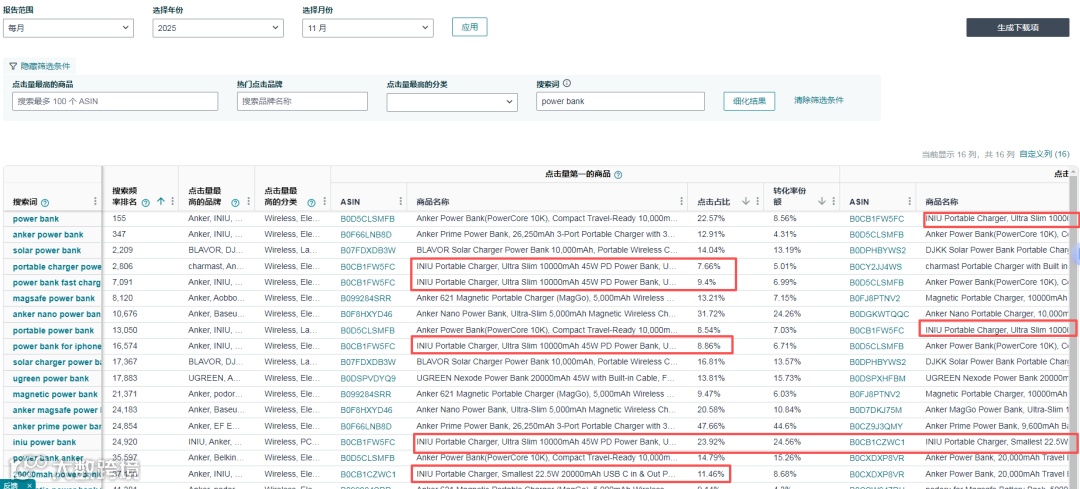Screen dimensions: 1080x489
Task: Open ASIN B0F66LNB8D in anker power bank row
Action: (x=366, y=235)
